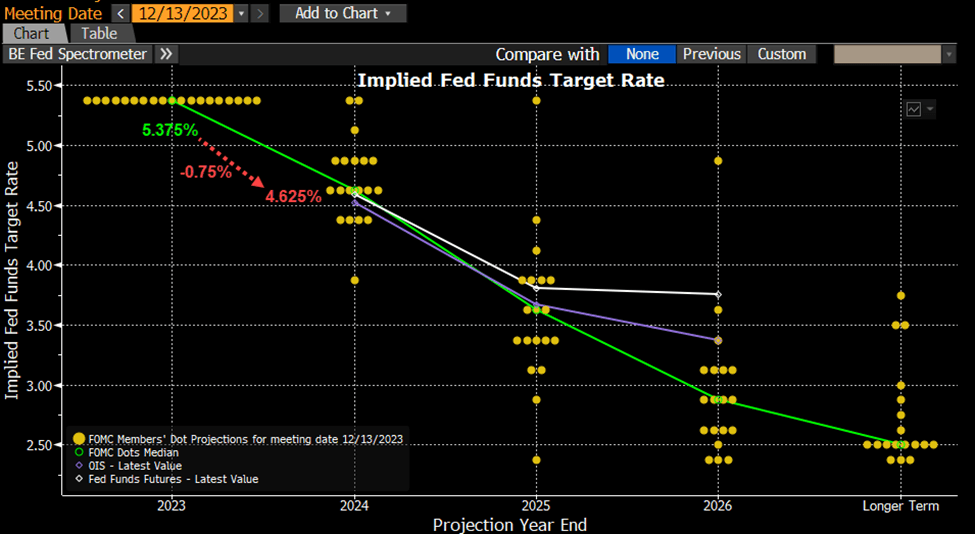Click the yellow FOMC Members' Dot legend marker
The width and height of the screenshot is (975, 534).
point(79,440)
